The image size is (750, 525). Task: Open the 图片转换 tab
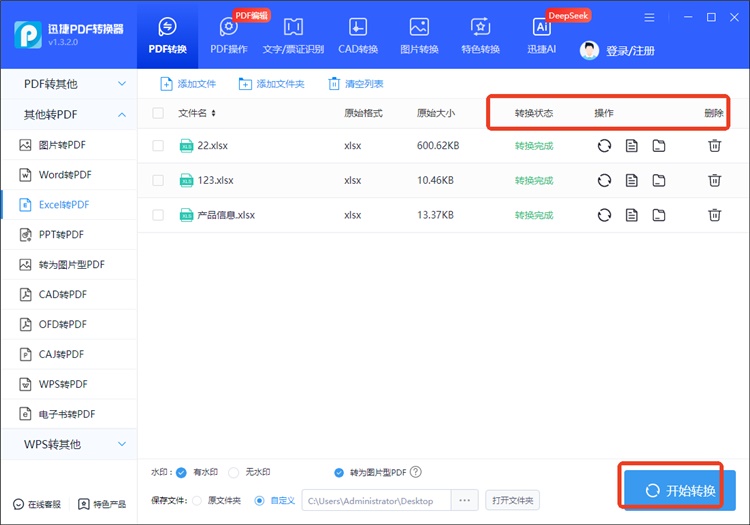419,36
